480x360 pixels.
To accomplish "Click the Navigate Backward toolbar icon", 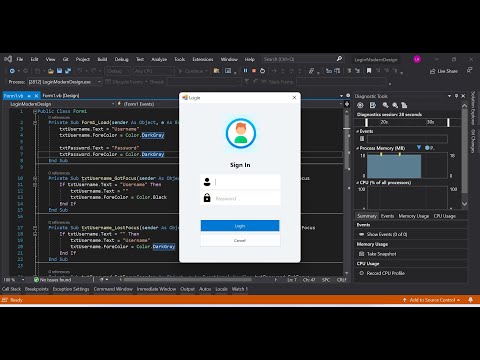I will coord(12,71).
